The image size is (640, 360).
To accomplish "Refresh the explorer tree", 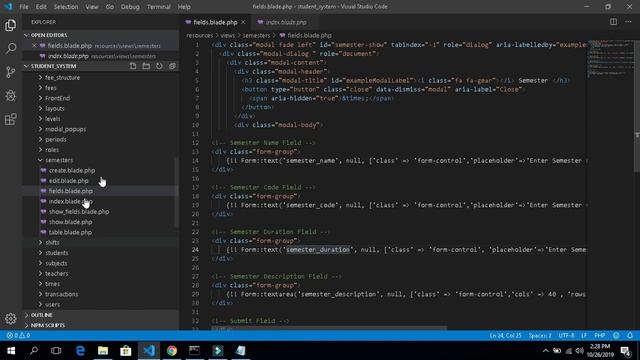I will point(159,66).
